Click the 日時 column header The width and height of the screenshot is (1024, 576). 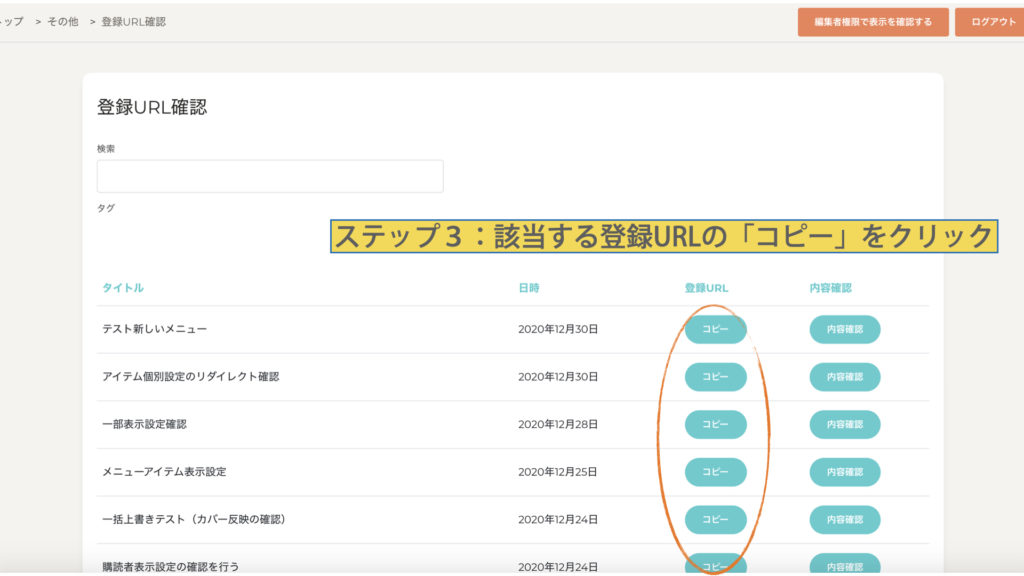click(x=529, y=288)
